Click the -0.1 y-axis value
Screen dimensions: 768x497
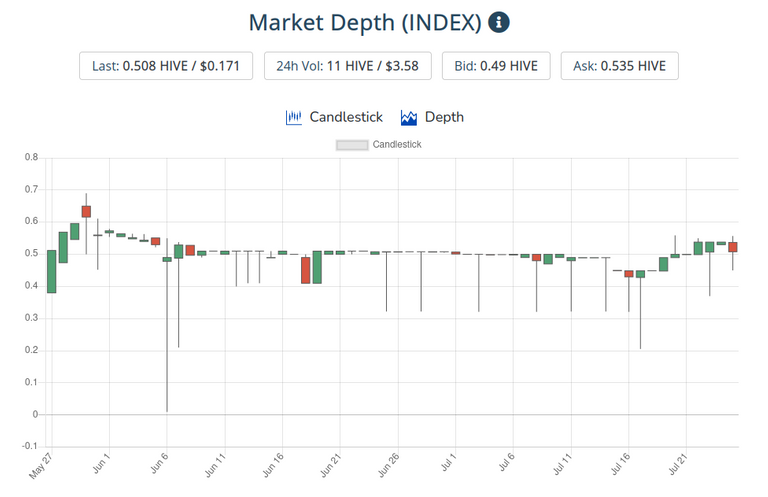(x=29, y=446)
